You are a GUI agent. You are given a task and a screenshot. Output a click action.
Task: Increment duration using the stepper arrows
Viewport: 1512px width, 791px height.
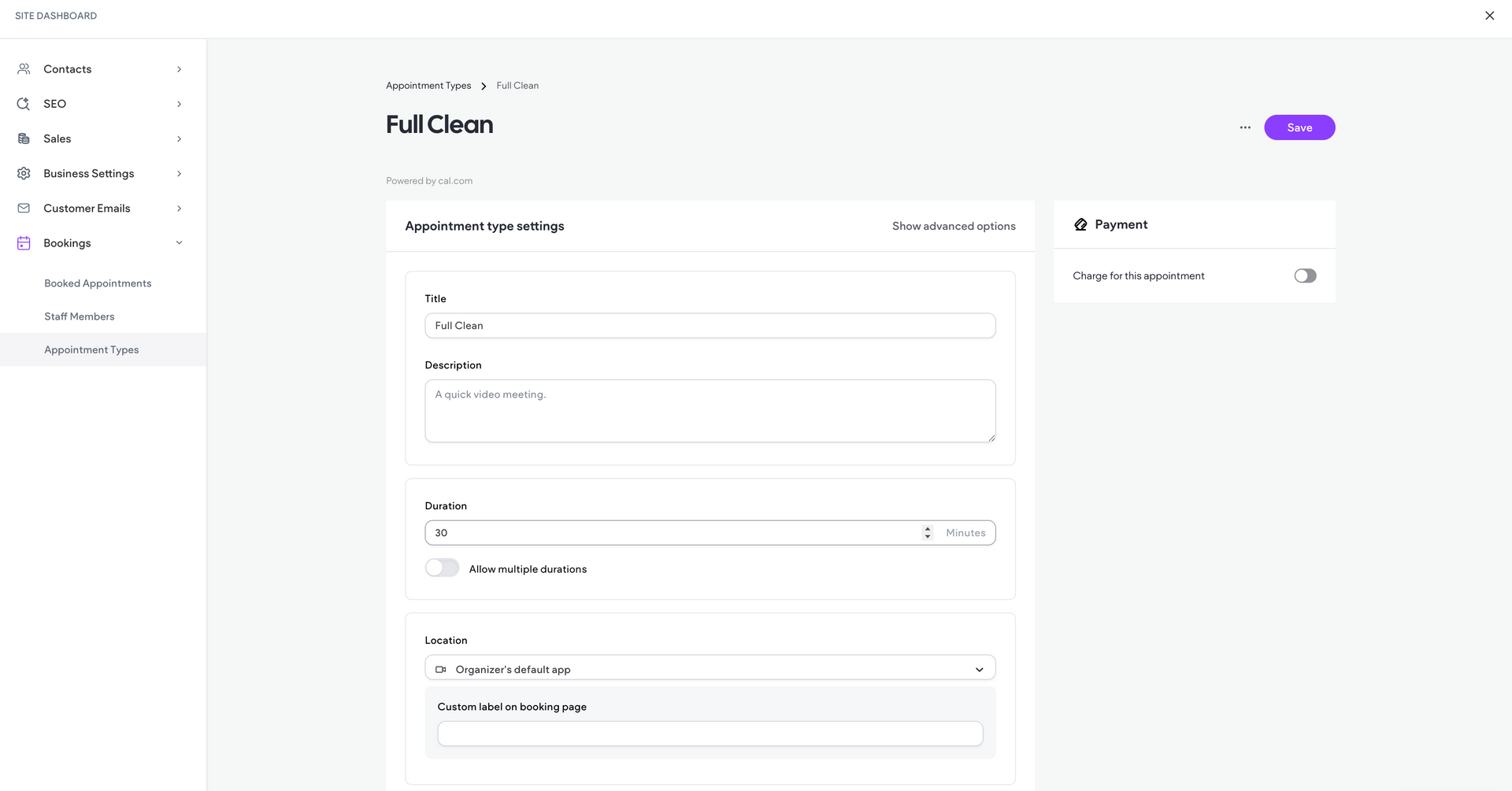(927, 528)
